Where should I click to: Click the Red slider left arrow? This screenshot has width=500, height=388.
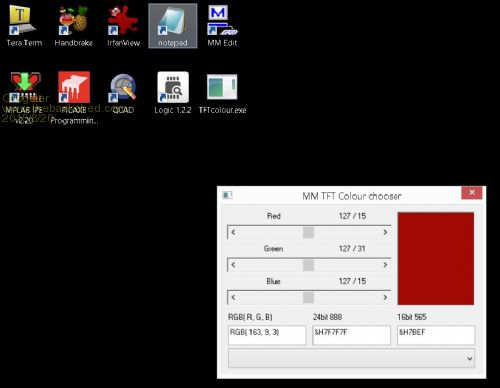pos(233,232)
